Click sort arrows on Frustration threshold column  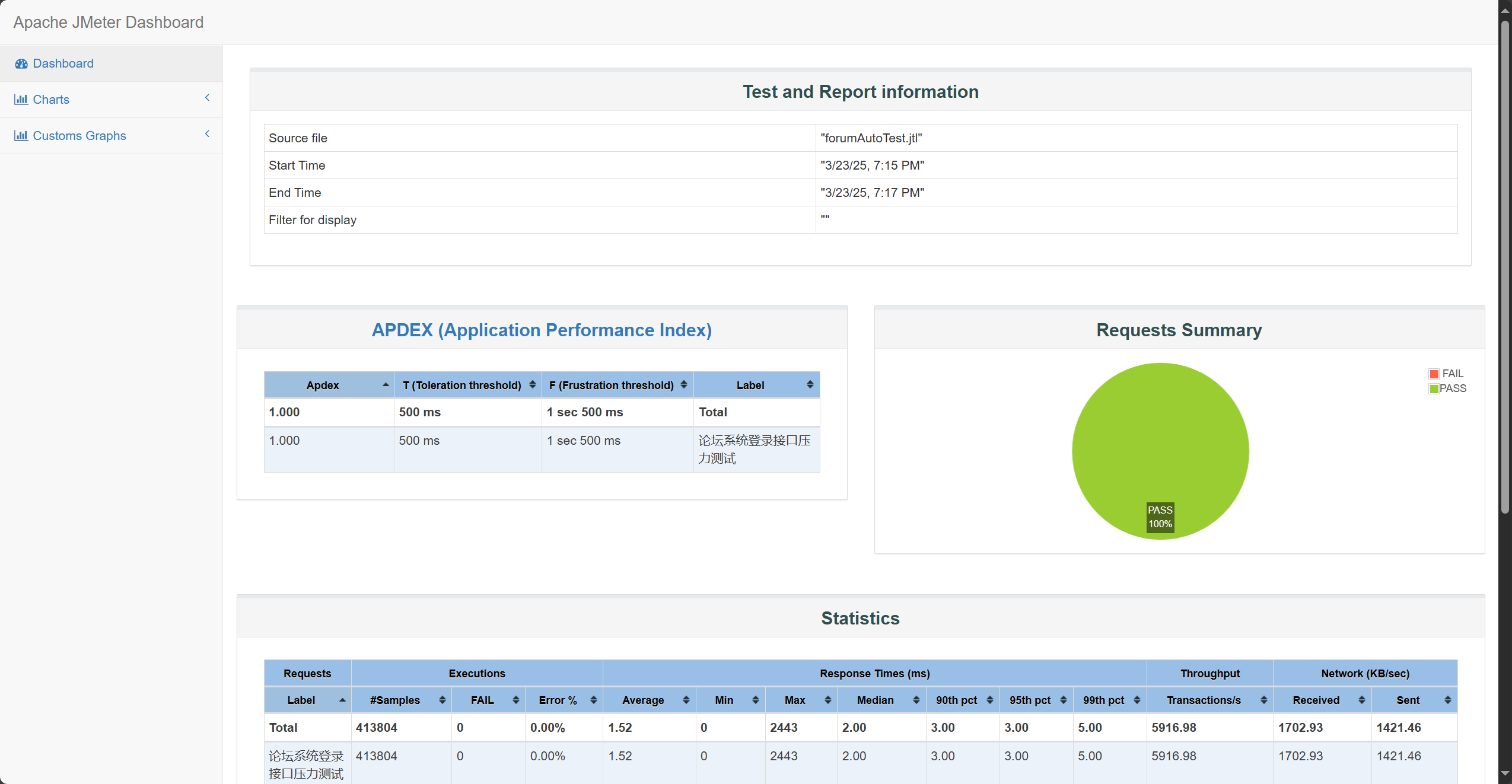(684, 385)
